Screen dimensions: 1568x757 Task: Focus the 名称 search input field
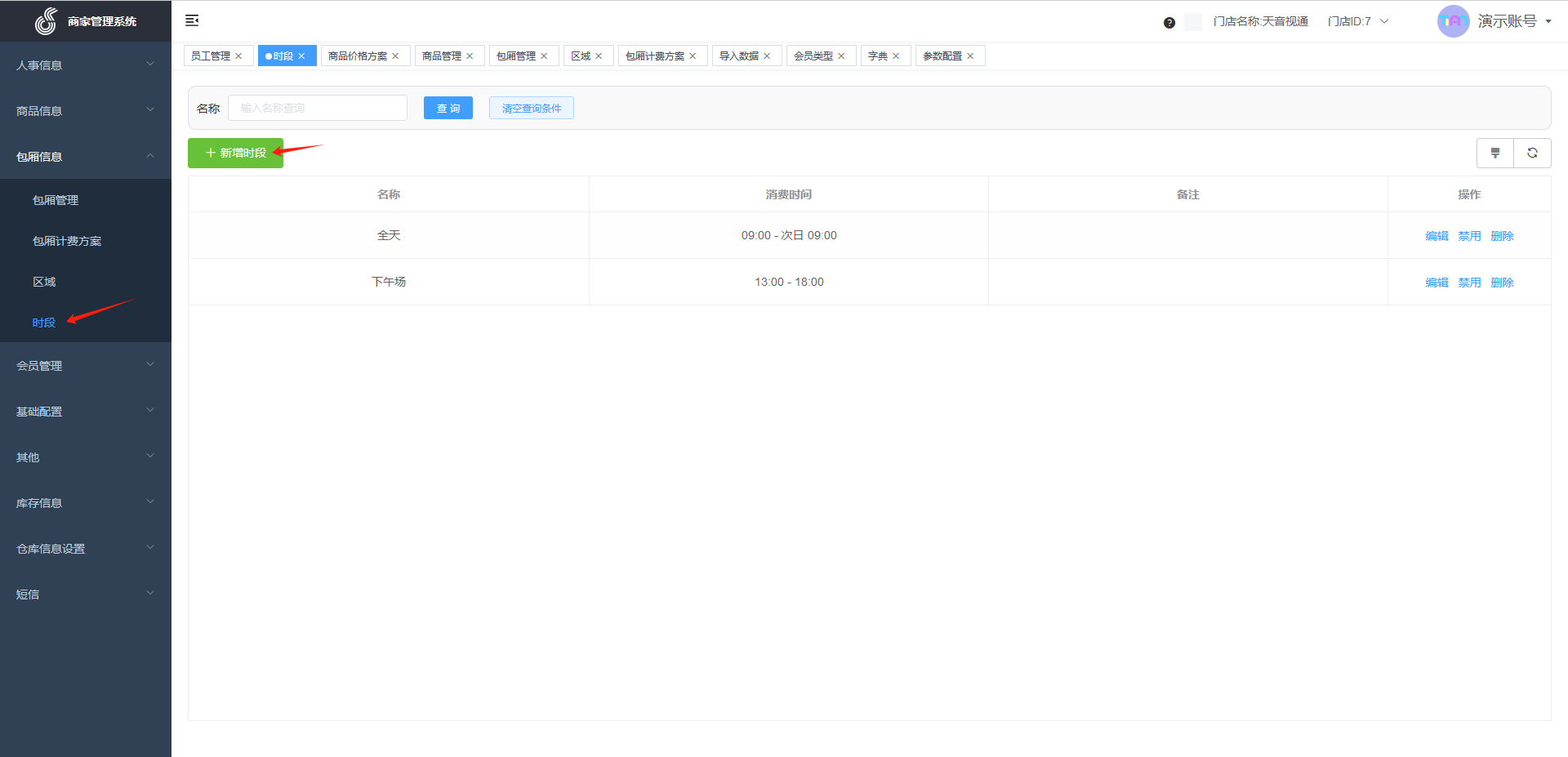317,108
